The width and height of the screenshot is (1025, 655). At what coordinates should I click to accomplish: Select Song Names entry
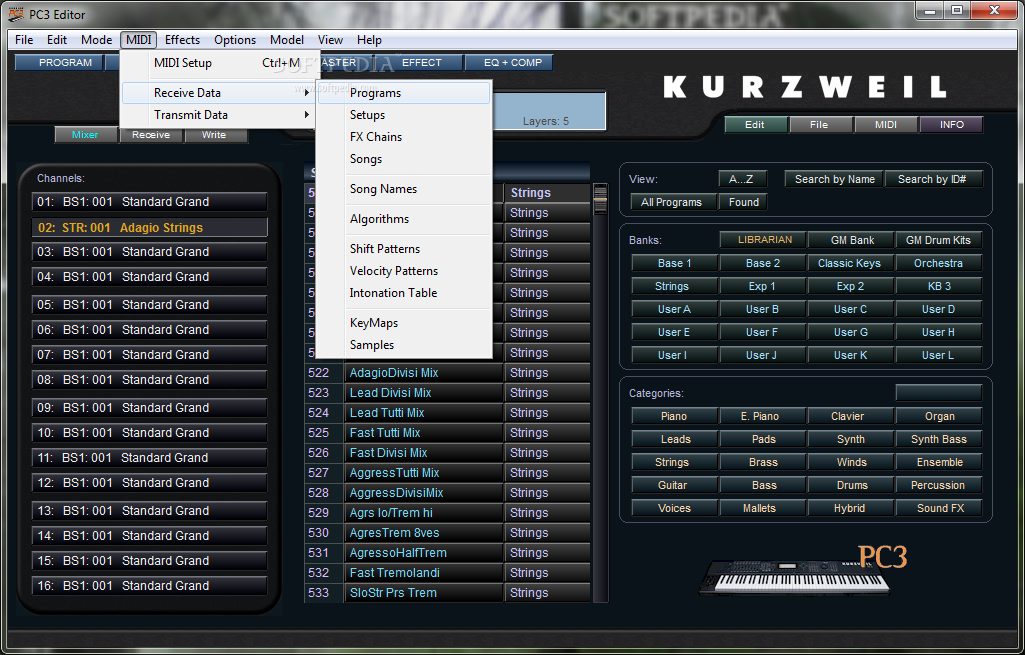404,189
